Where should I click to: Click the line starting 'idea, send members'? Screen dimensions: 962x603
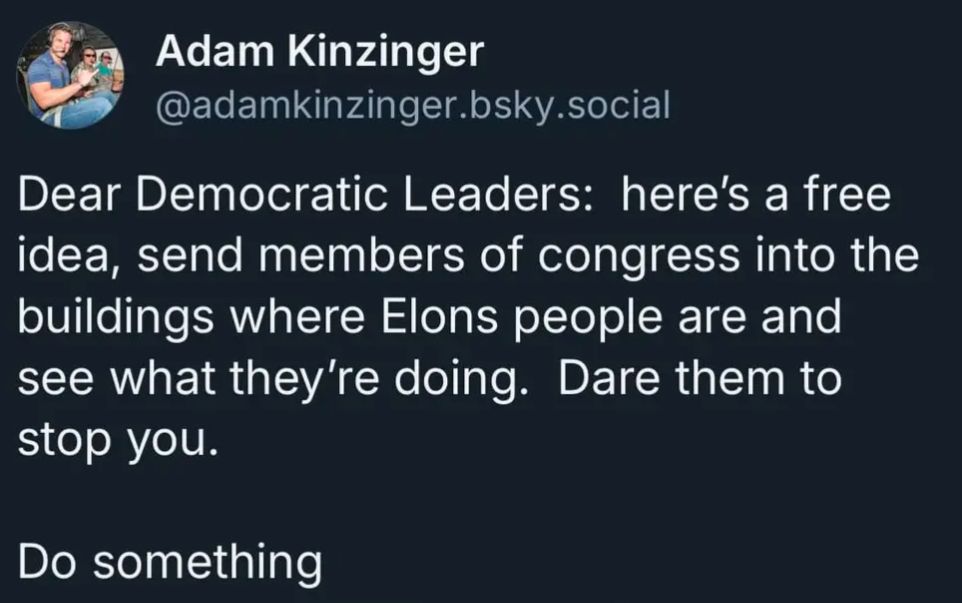[x=468, y=256]
